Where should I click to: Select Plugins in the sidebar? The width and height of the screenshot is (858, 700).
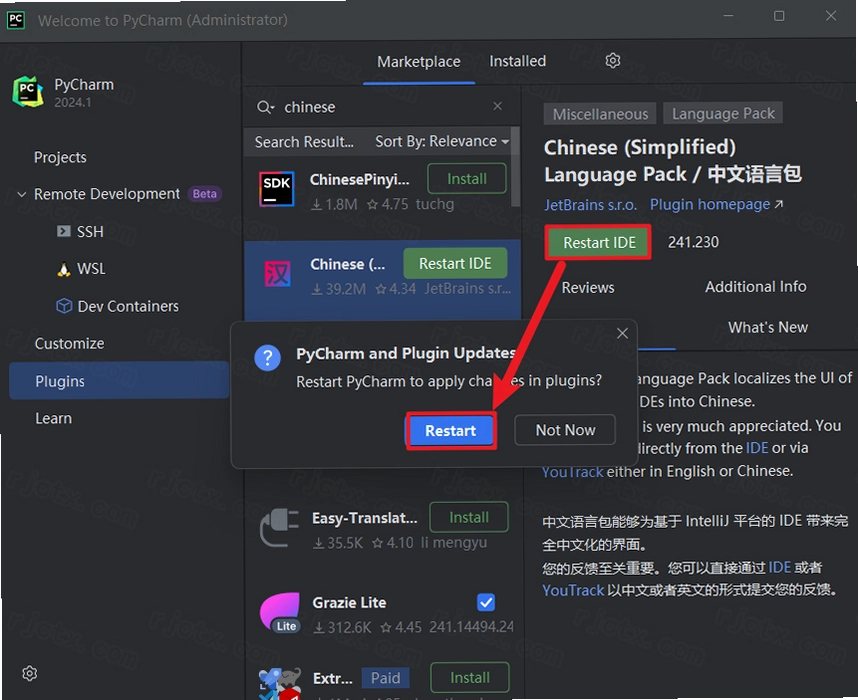coord(119,381)
